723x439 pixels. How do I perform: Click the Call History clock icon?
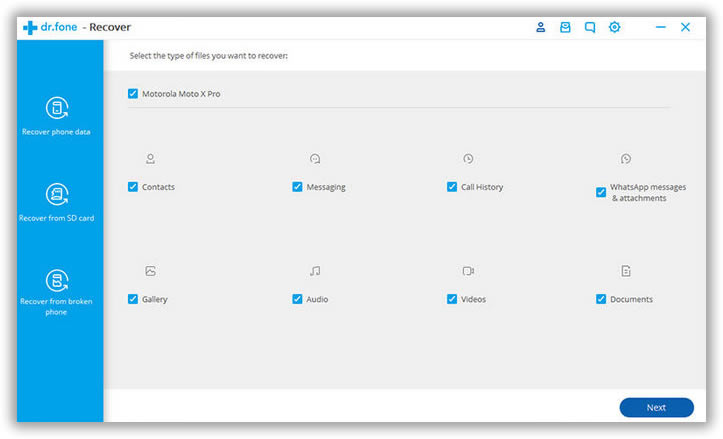coord(468,159)
